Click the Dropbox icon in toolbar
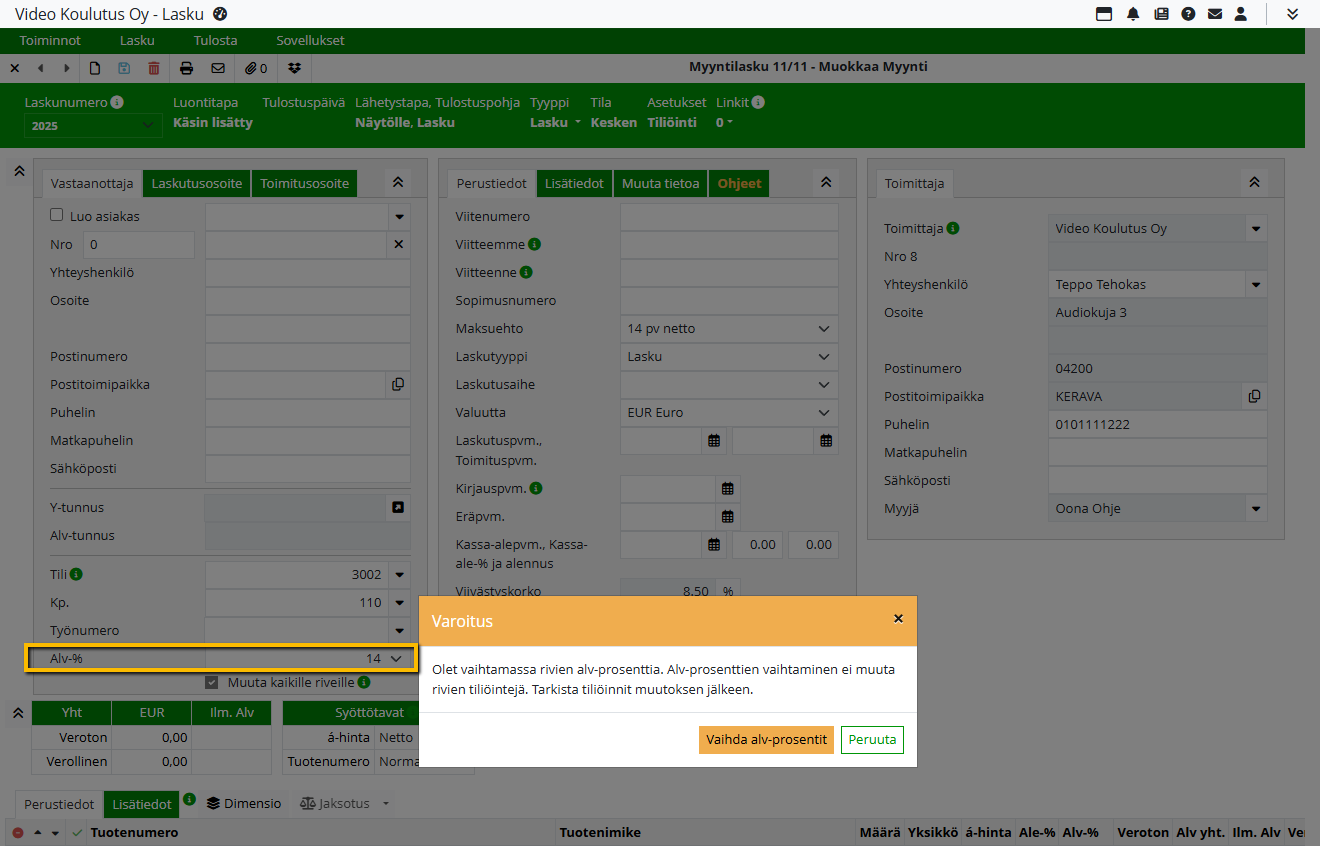Screen dimensions: 1320x846 (294, 68)
